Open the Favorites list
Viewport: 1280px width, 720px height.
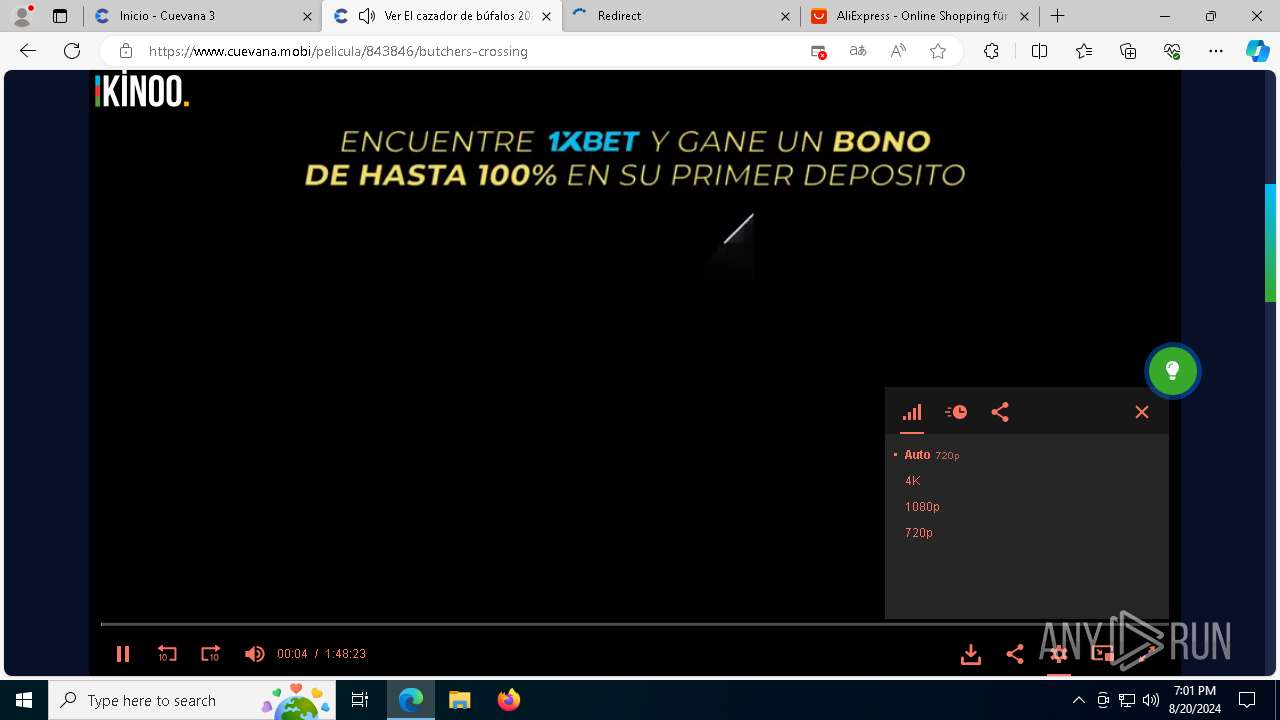tap(1084, 51)
